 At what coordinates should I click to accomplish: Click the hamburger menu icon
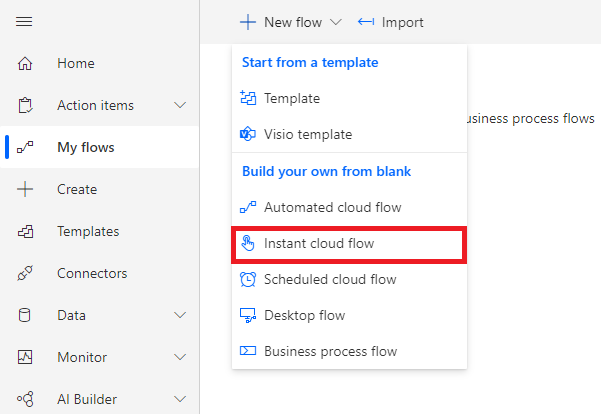click(24, 21)
